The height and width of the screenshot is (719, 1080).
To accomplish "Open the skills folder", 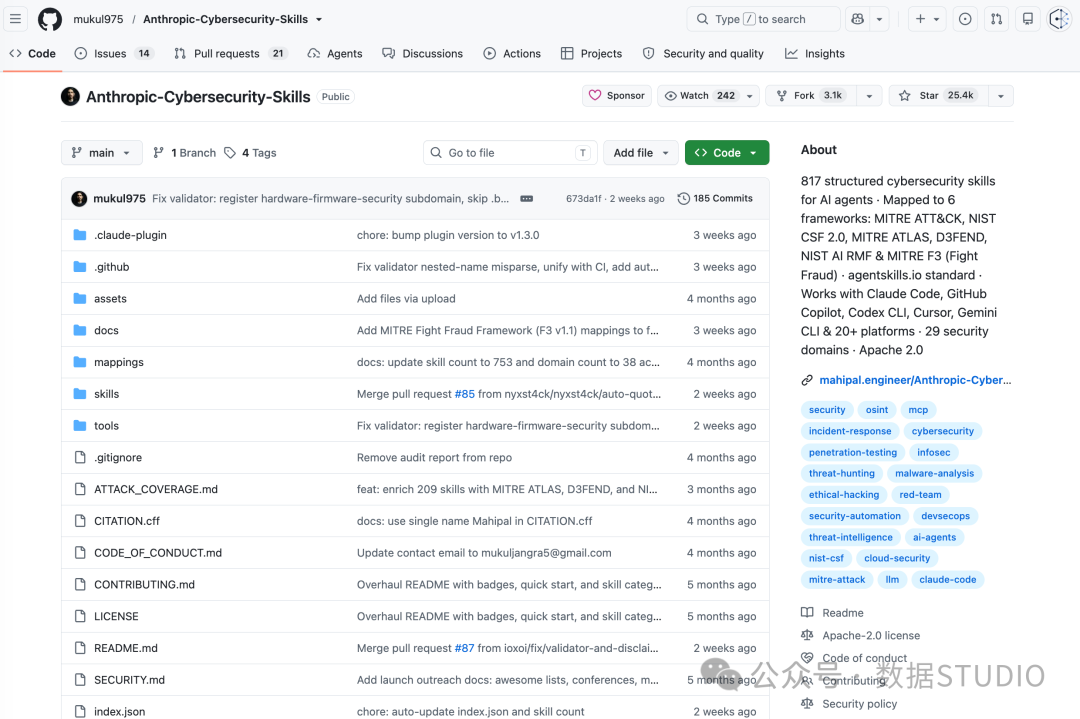I will [107, 394].
